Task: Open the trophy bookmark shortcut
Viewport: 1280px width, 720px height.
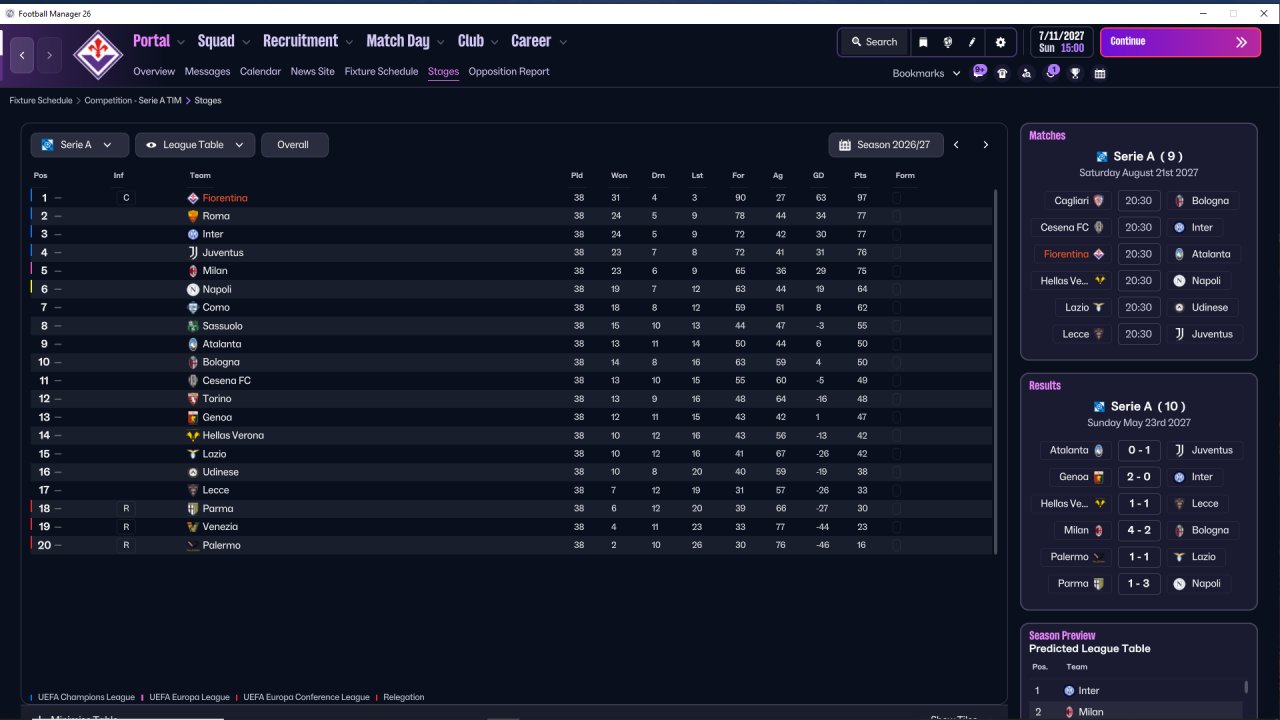Action: pyautogui.click(x=1075, y=73)
